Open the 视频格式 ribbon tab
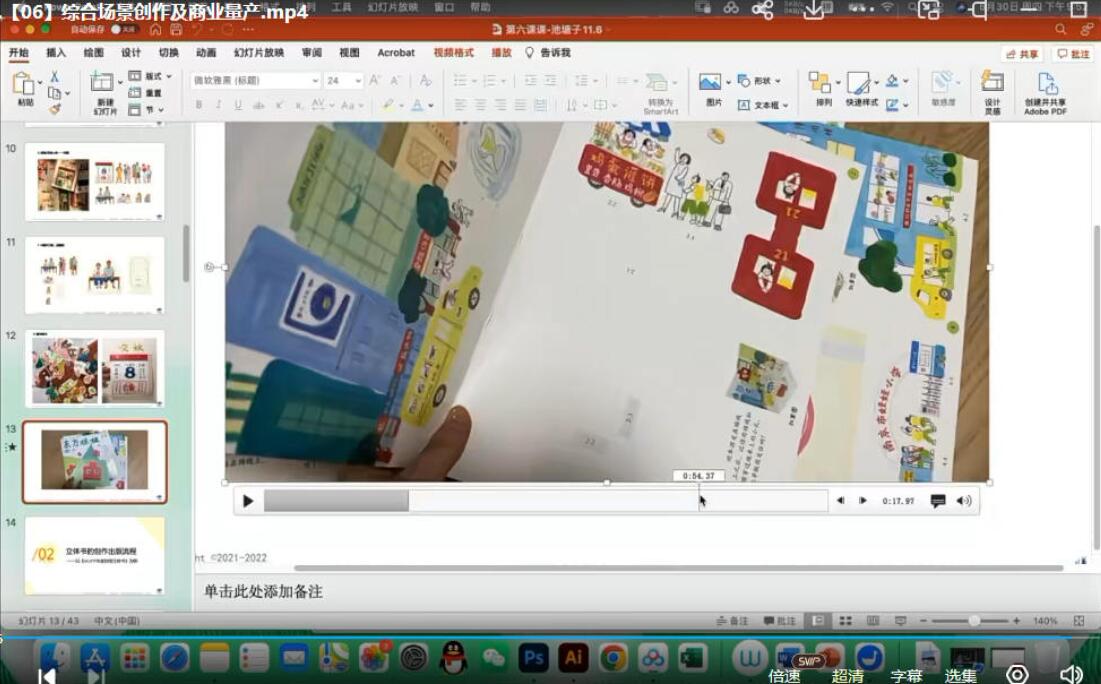The image size is (1101, 684). coord(454,53)
